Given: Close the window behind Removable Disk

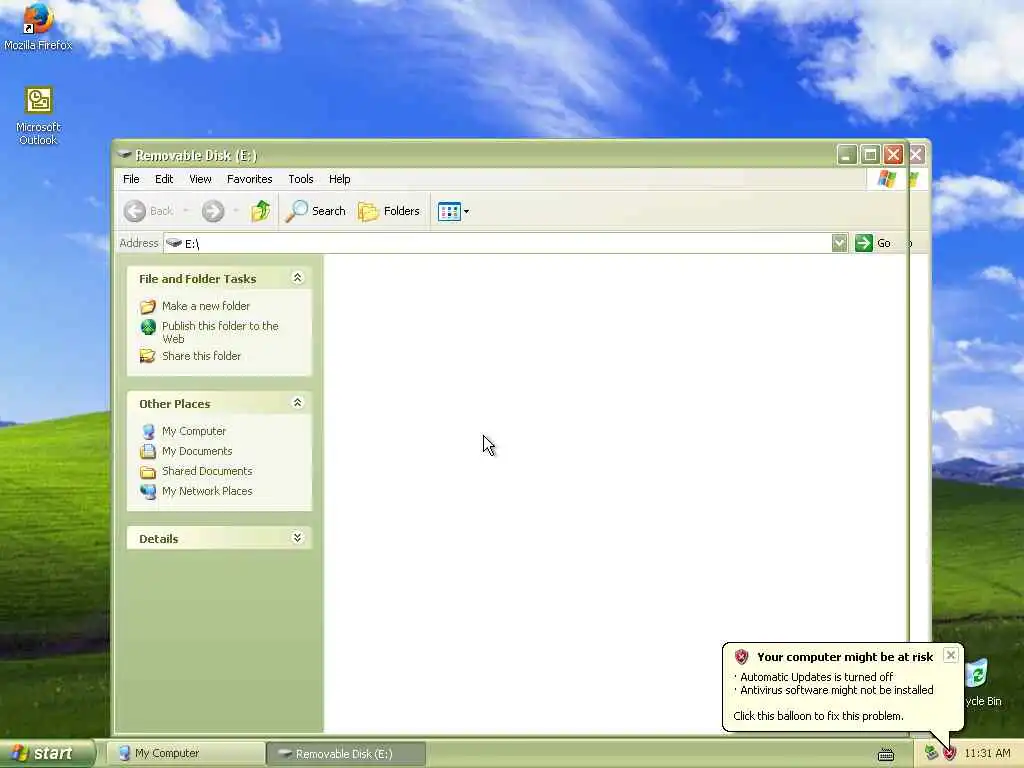Looking at the screenshot, I should (917, 155).
